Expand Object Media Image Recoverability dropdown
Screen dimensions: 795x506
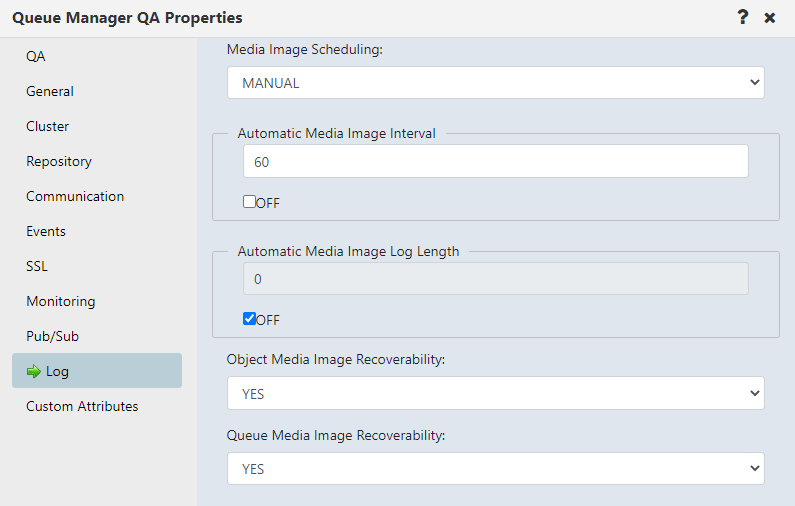[x=495, y=393]
